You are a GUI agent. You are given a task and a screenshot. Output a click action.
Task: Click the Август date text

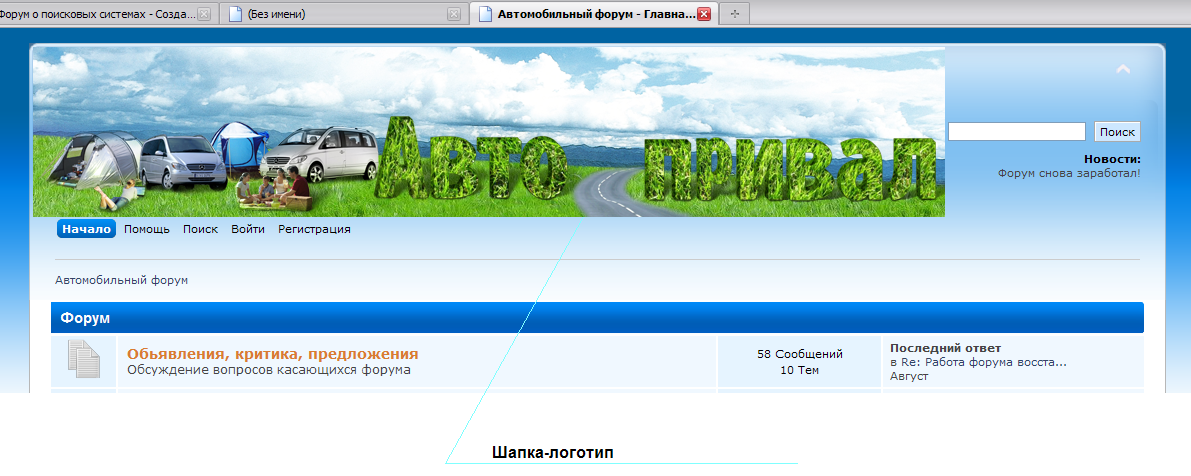pyautogui.click(x=909, y=377)
